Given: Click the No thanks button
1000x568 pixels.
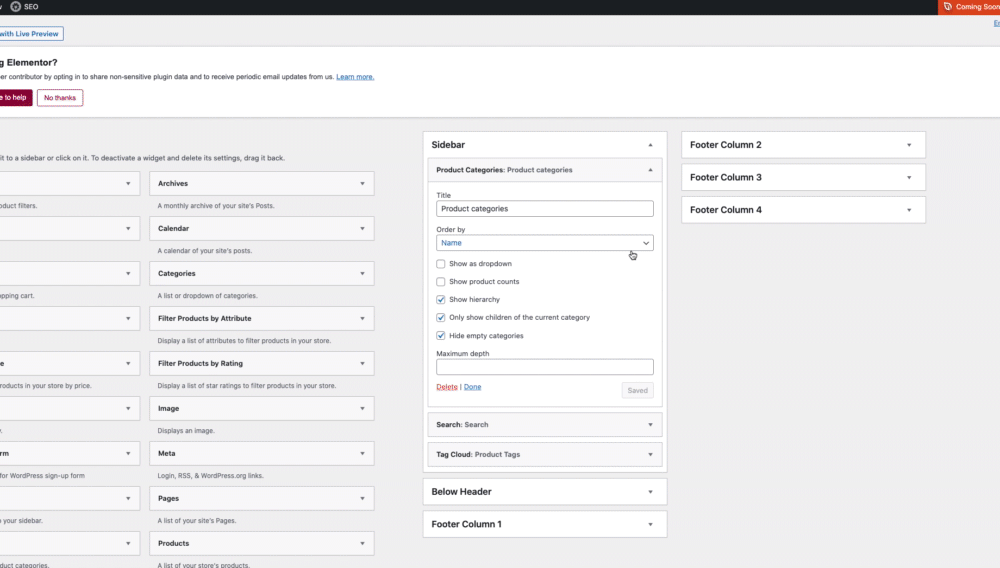Looking at the screenshot, I should (x=60, y=97).
